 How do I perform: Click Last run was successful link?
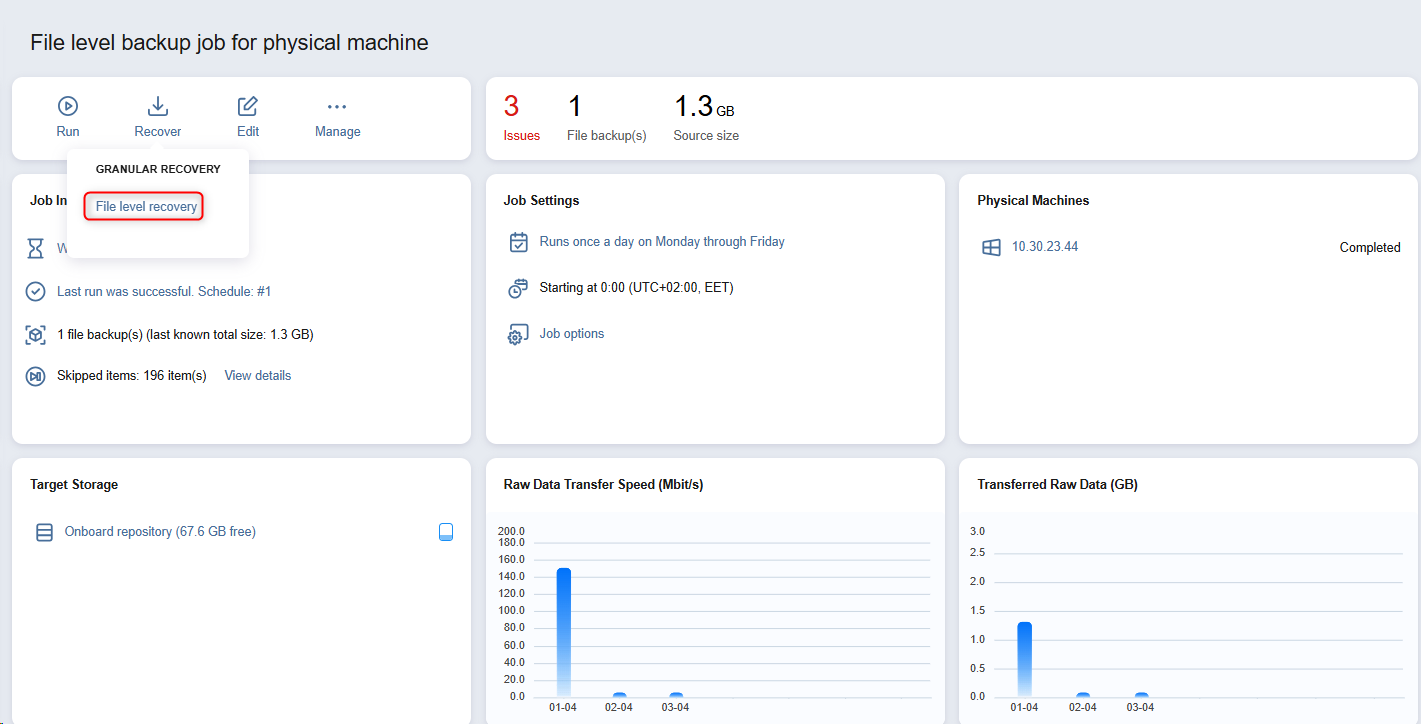click(164, 292)
